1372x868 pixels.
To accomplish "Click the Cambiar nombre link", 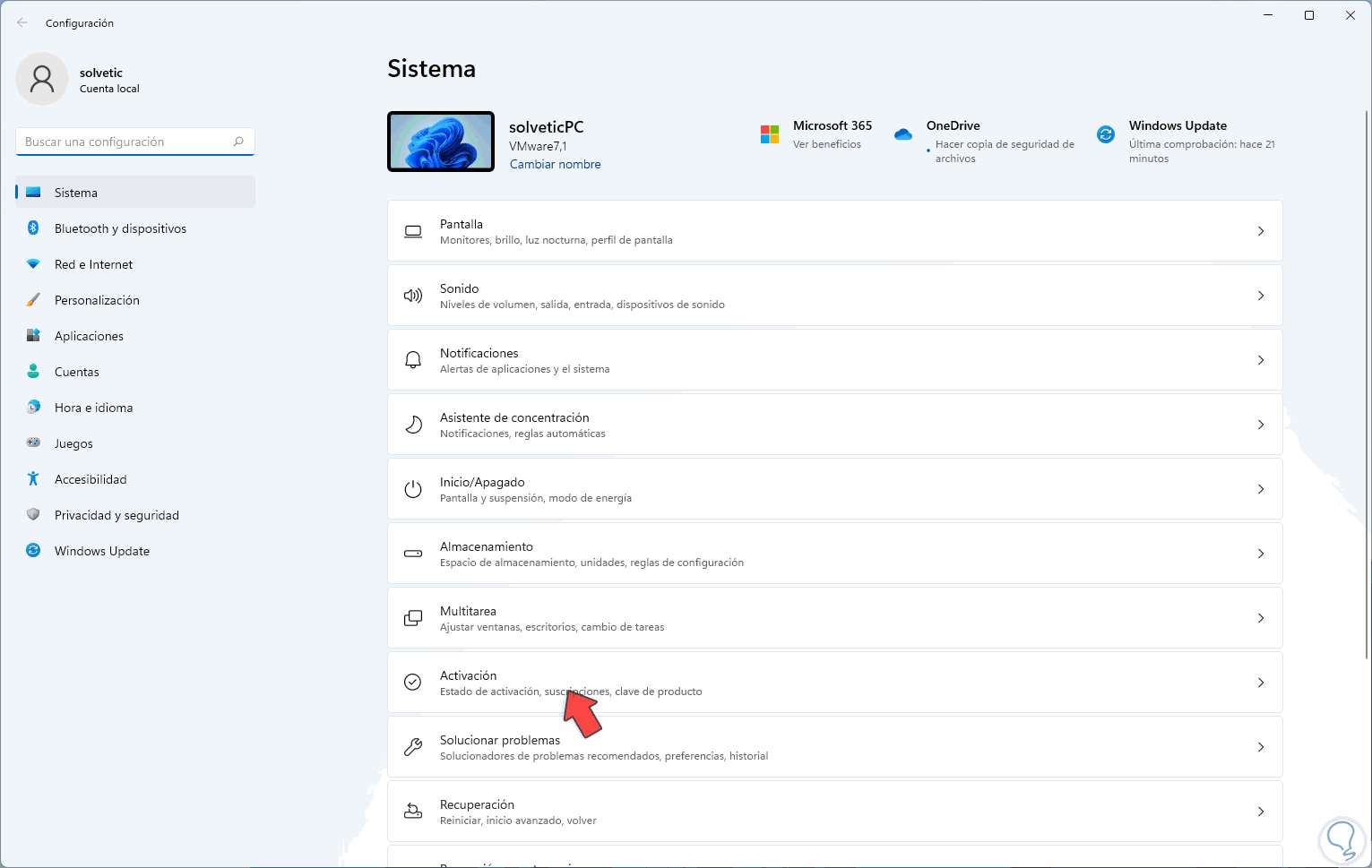I will 555,164.
